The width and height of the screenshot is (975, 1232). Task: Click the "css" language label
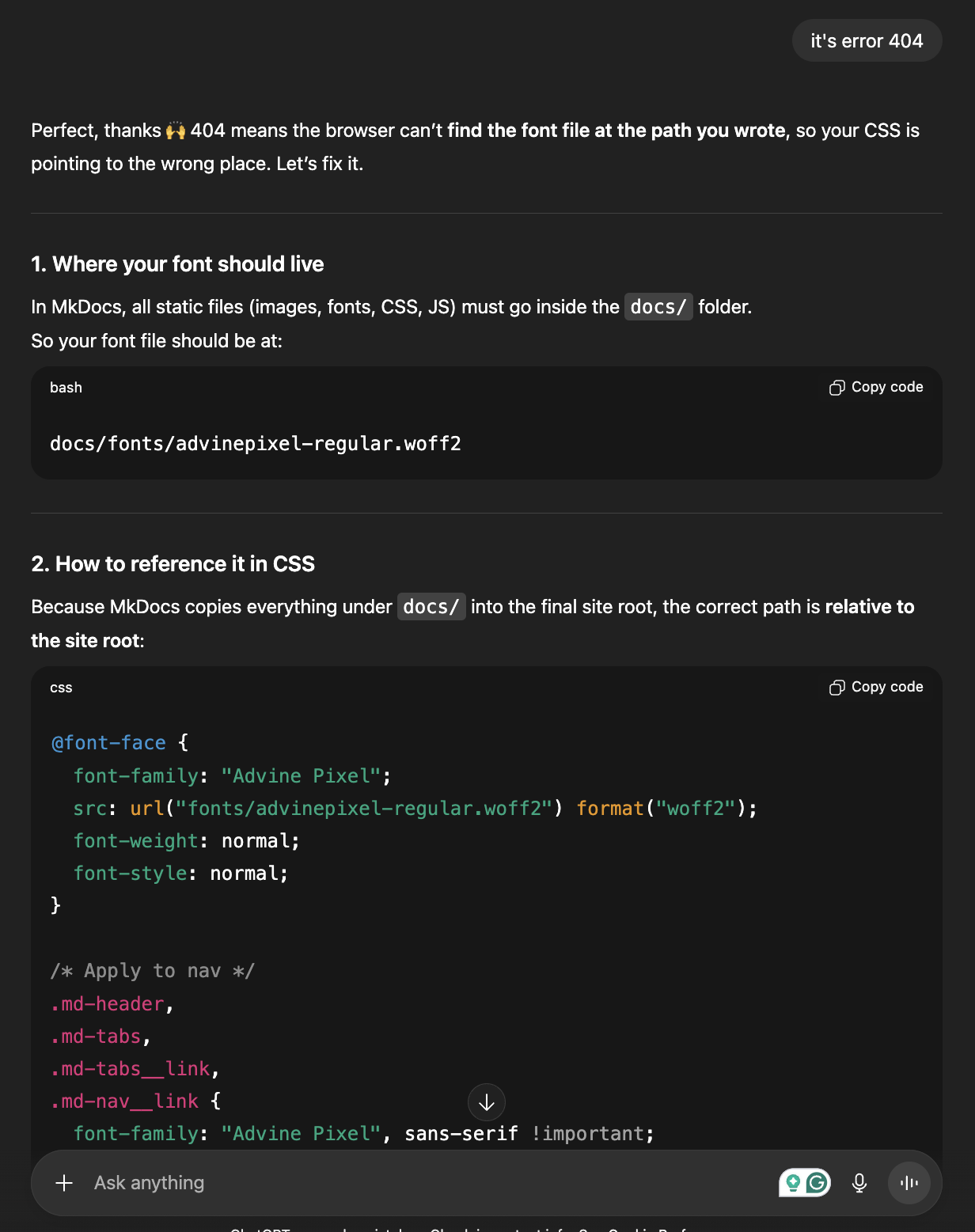click(61, 688)
